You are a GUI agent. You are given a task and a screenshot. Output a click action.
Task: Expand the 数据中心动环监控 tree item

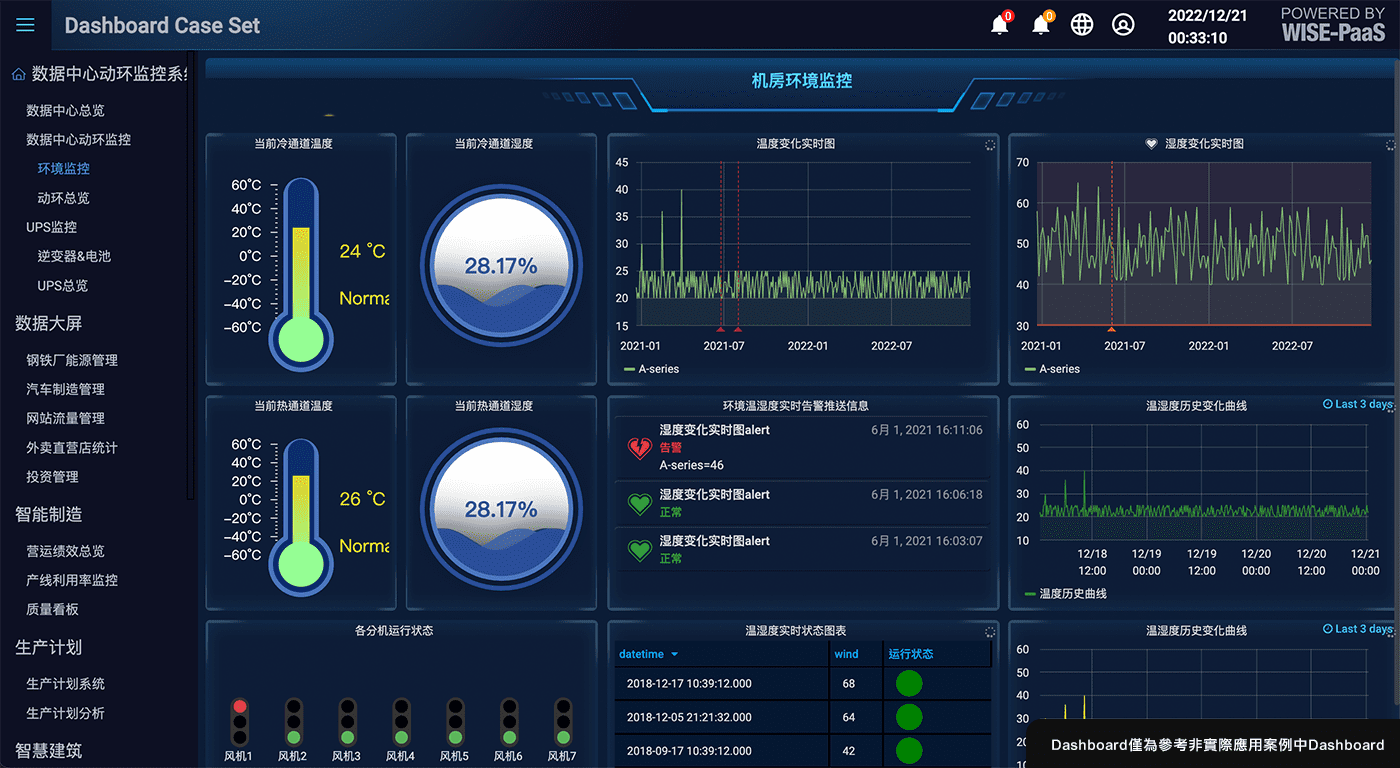pos(78,140)
